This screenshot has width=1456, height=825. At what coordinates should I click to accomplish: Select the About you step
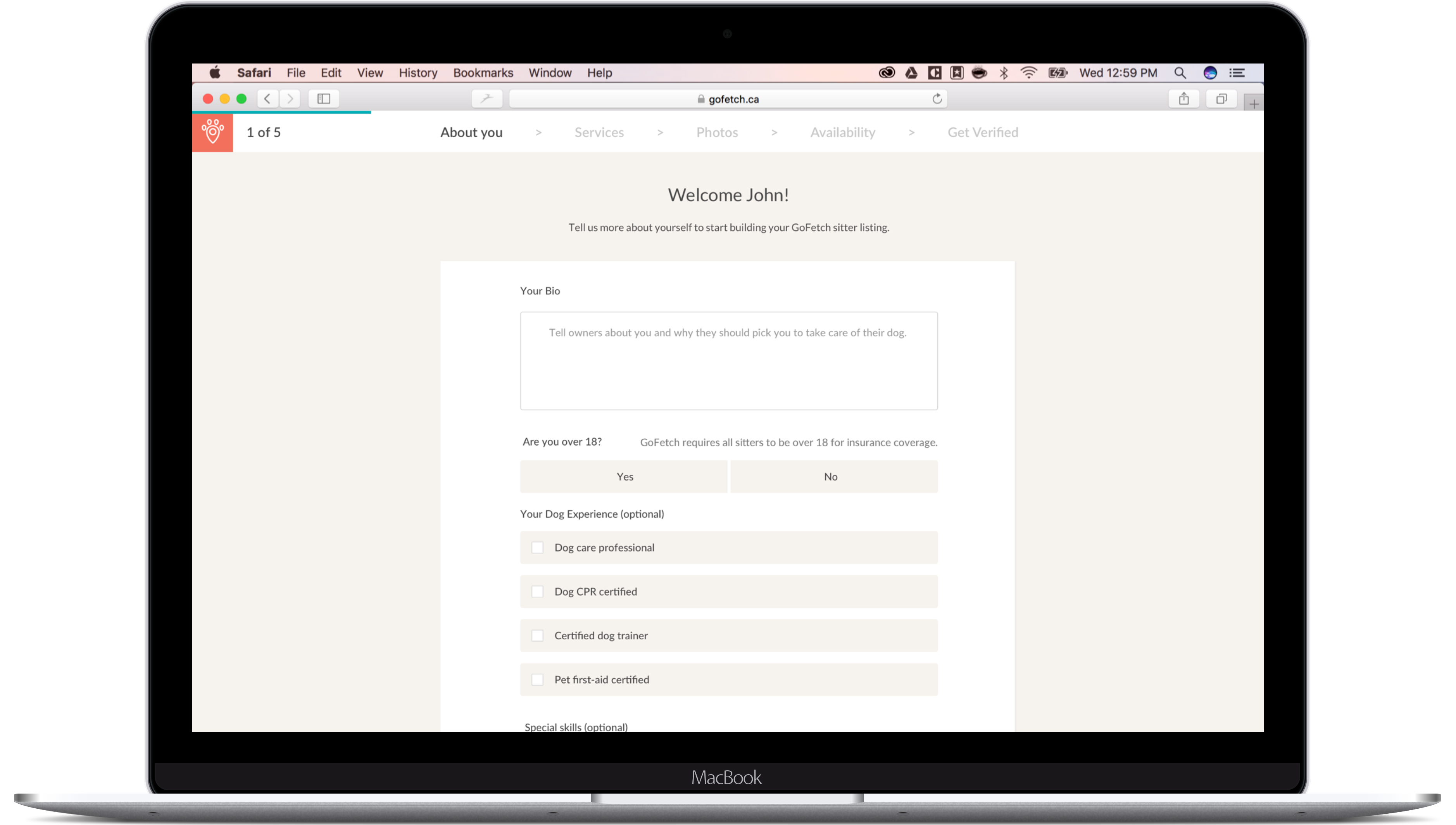pyautogui.click(x=471, y=132)
